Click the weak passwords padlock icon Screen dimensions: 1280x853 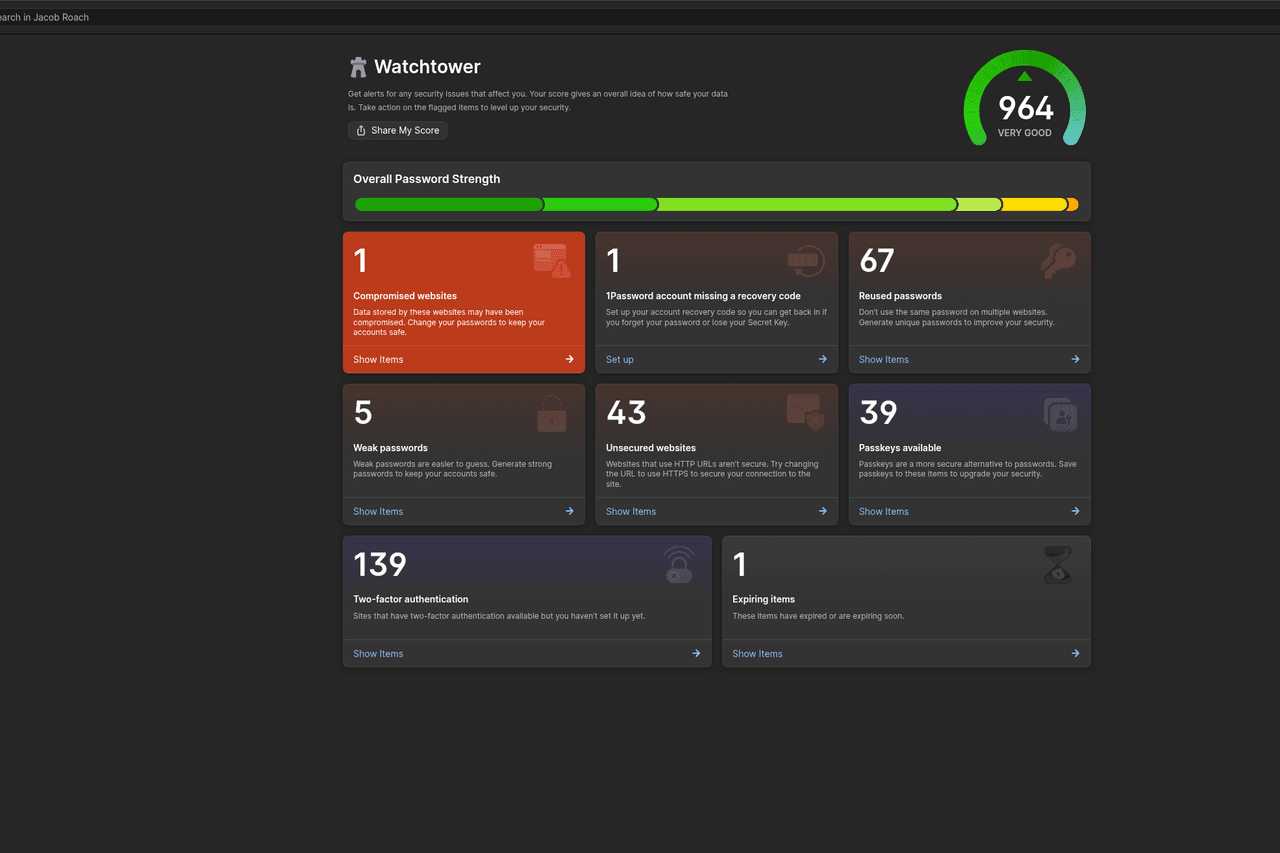coord(551,413)
